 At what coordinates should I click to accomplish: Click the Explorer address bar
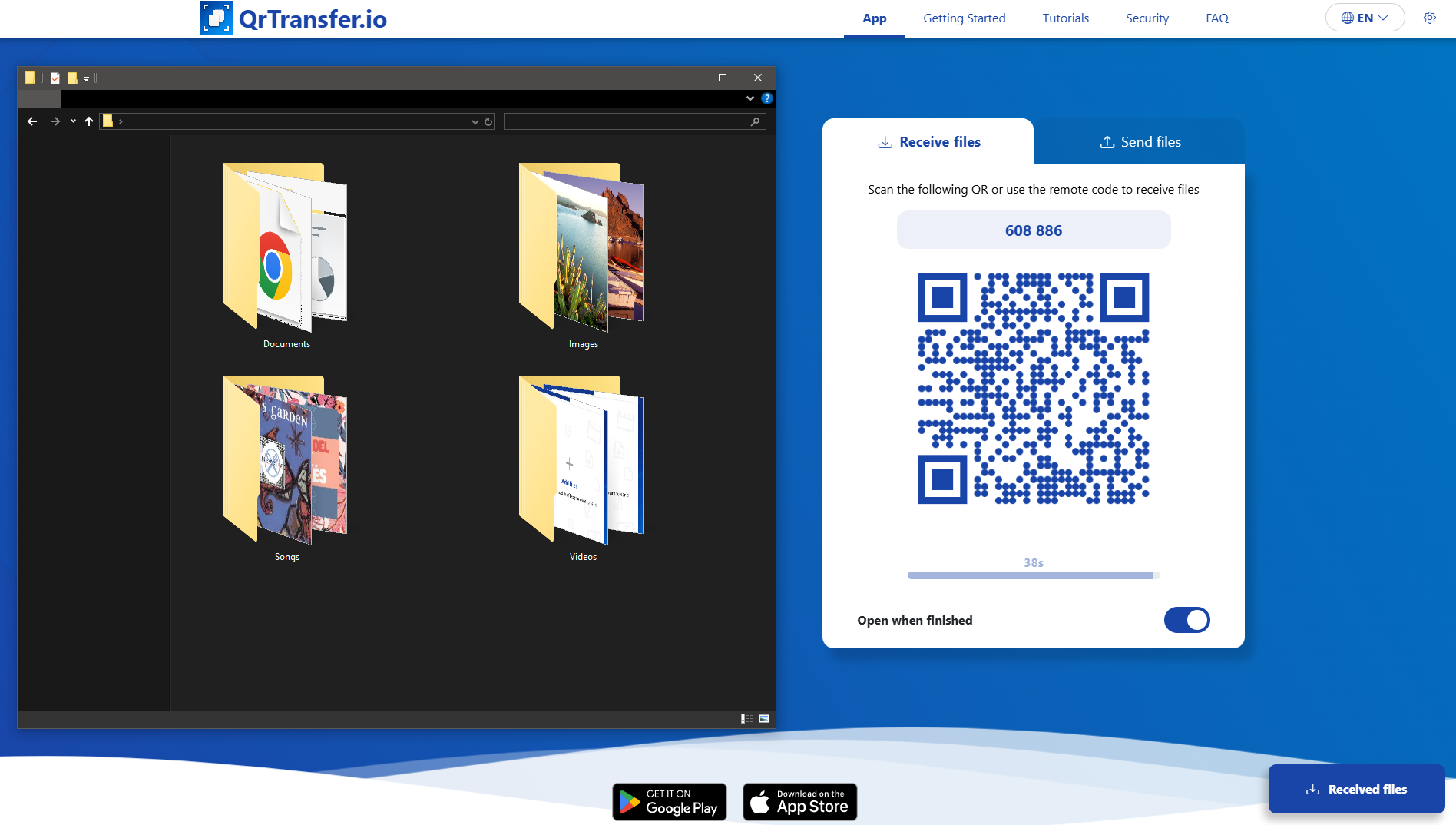[296, 121]
